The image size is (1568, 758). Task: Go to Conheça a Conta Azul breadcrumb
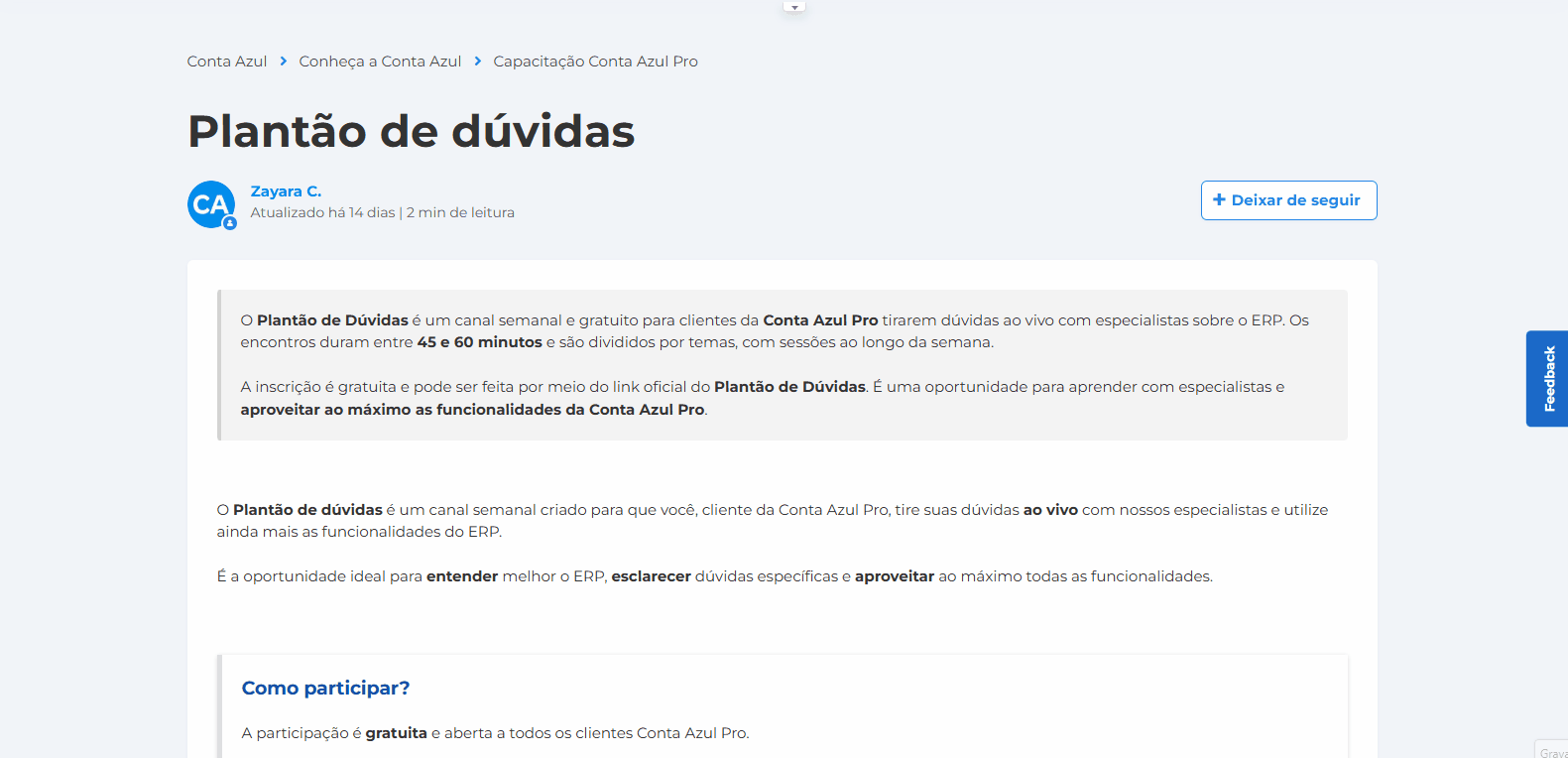click(380, 62)
